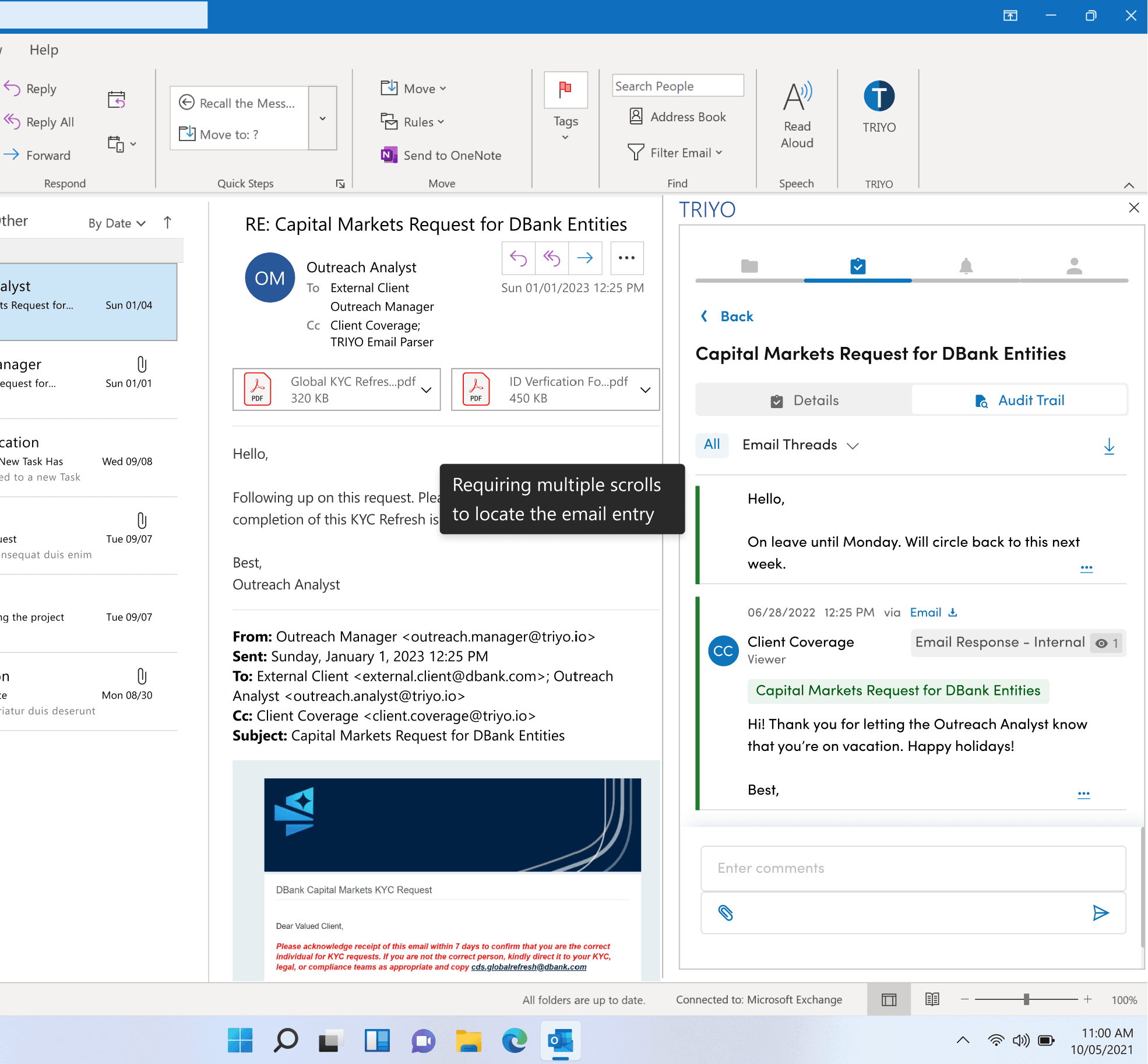Send the comment with arrow icon
Viewport: 1148px width, 1064px height.
pyautogui.click(x=1100, y=912)
